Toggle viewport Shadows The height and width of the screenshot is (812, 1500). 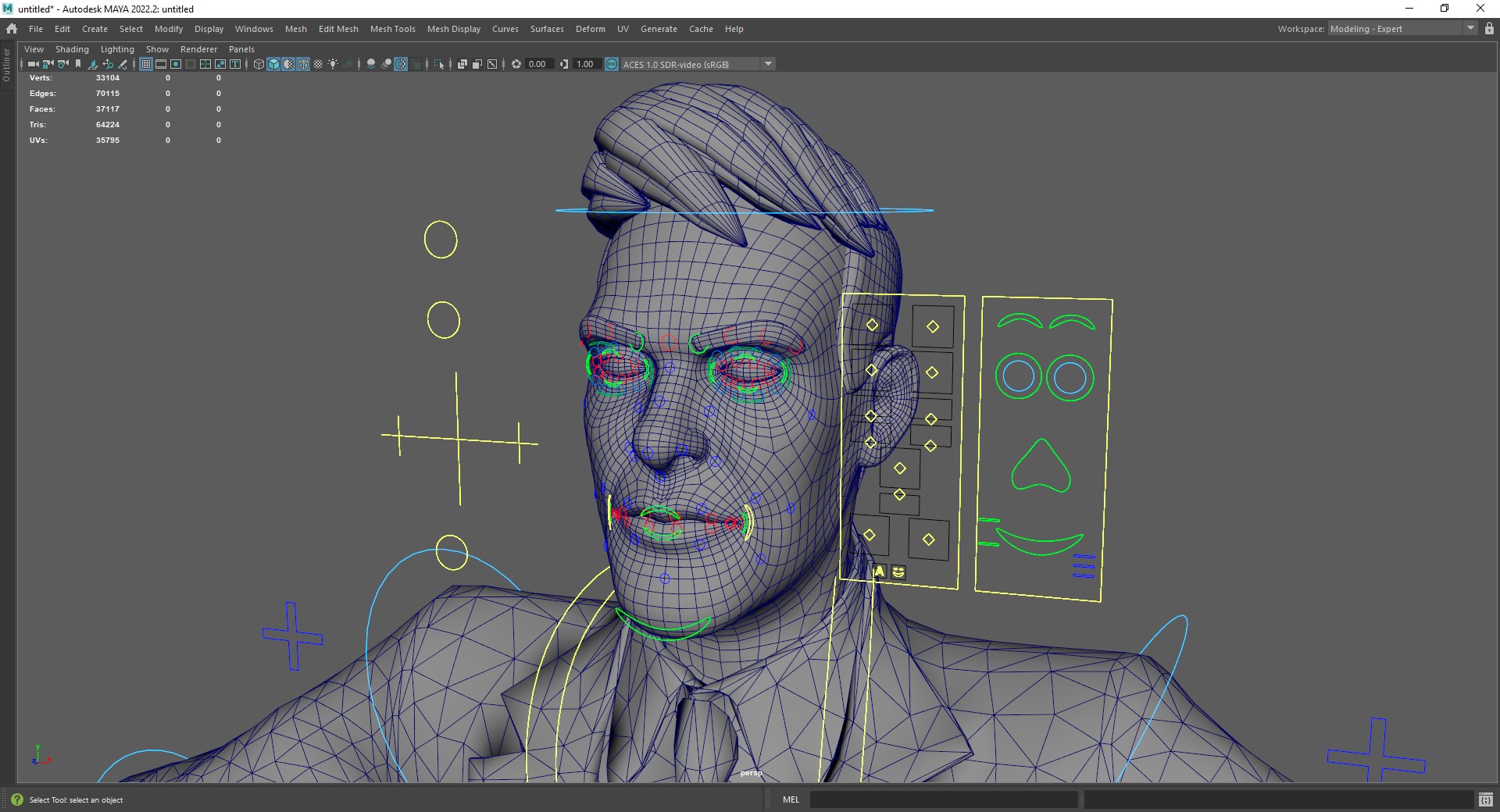(348, 64)
